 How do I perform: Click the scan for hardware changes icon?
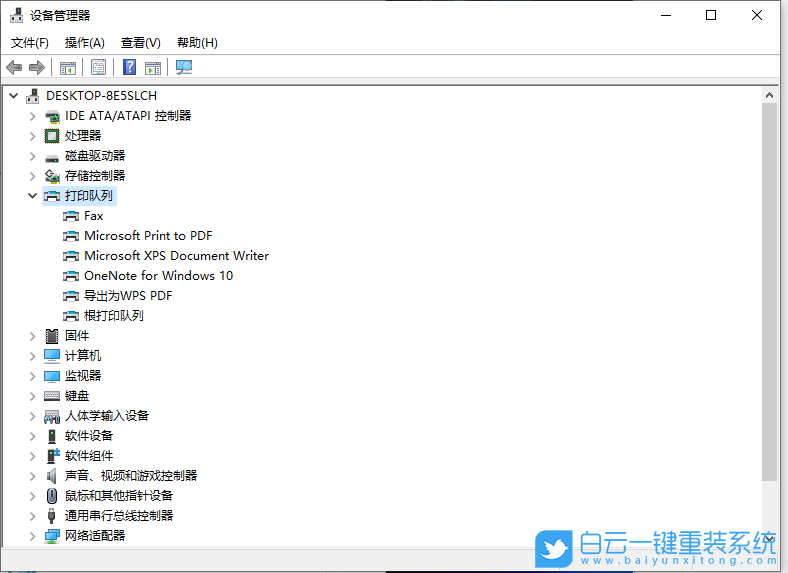pos(184,67)
